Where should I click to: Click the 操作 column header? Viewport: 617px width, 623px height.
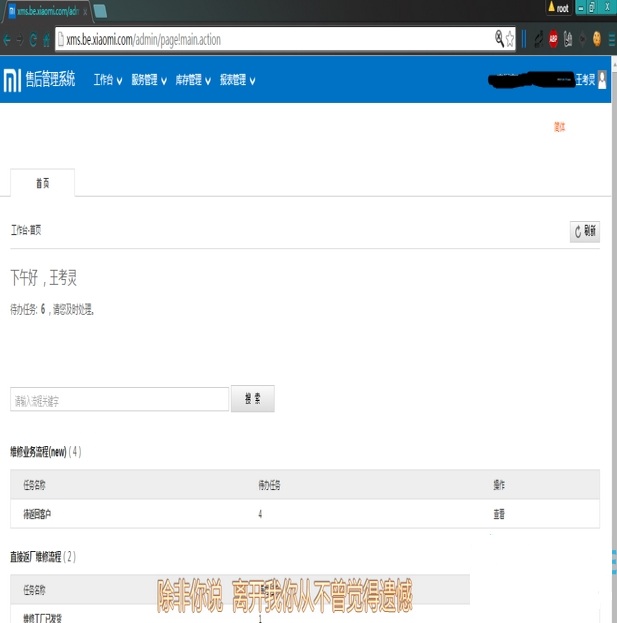pyautogui.click(x=499, y=485)
